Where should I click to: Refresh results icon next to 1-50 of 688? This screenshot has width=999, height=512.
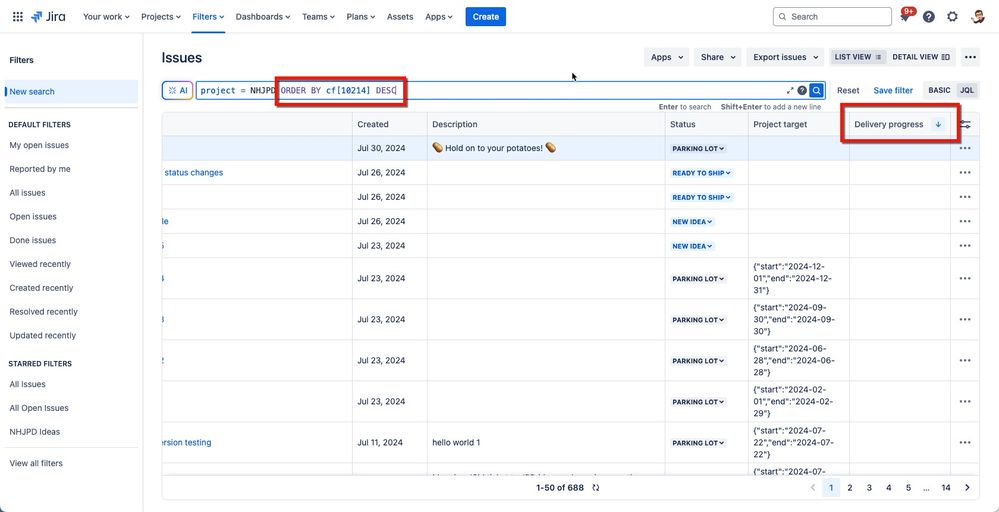click(x=596, y=488)
